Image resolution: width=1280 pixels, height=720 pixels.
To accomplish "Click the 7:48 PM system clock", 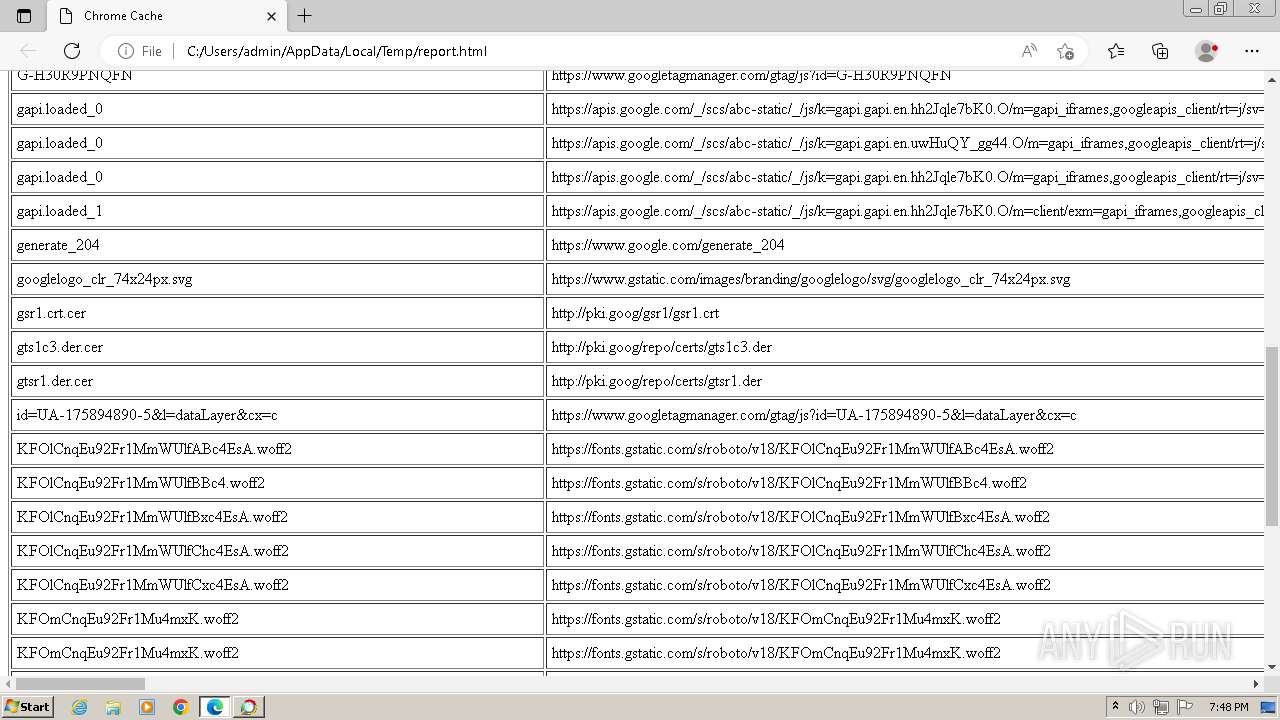I will click(1228, 707).
